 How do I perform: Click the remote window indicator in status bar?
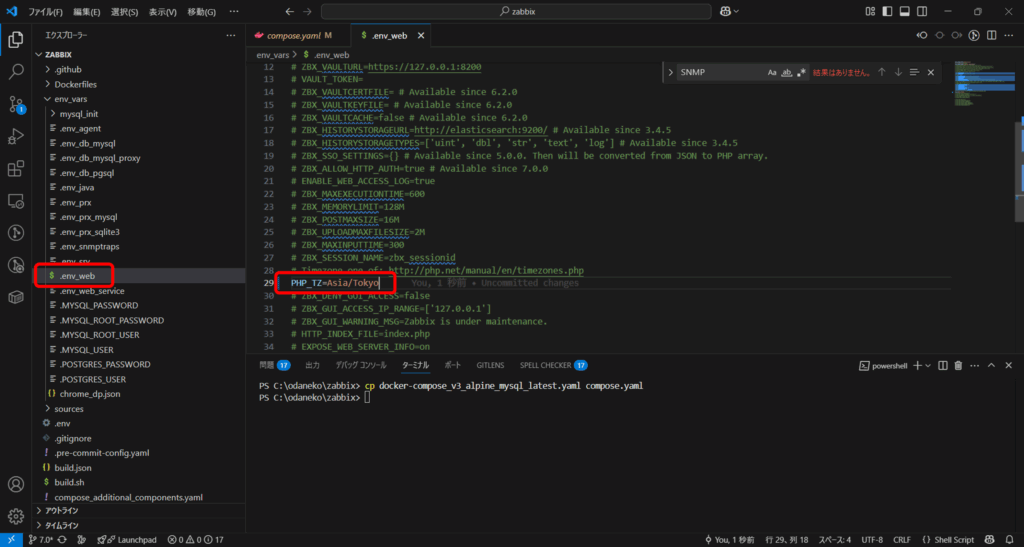11,540
